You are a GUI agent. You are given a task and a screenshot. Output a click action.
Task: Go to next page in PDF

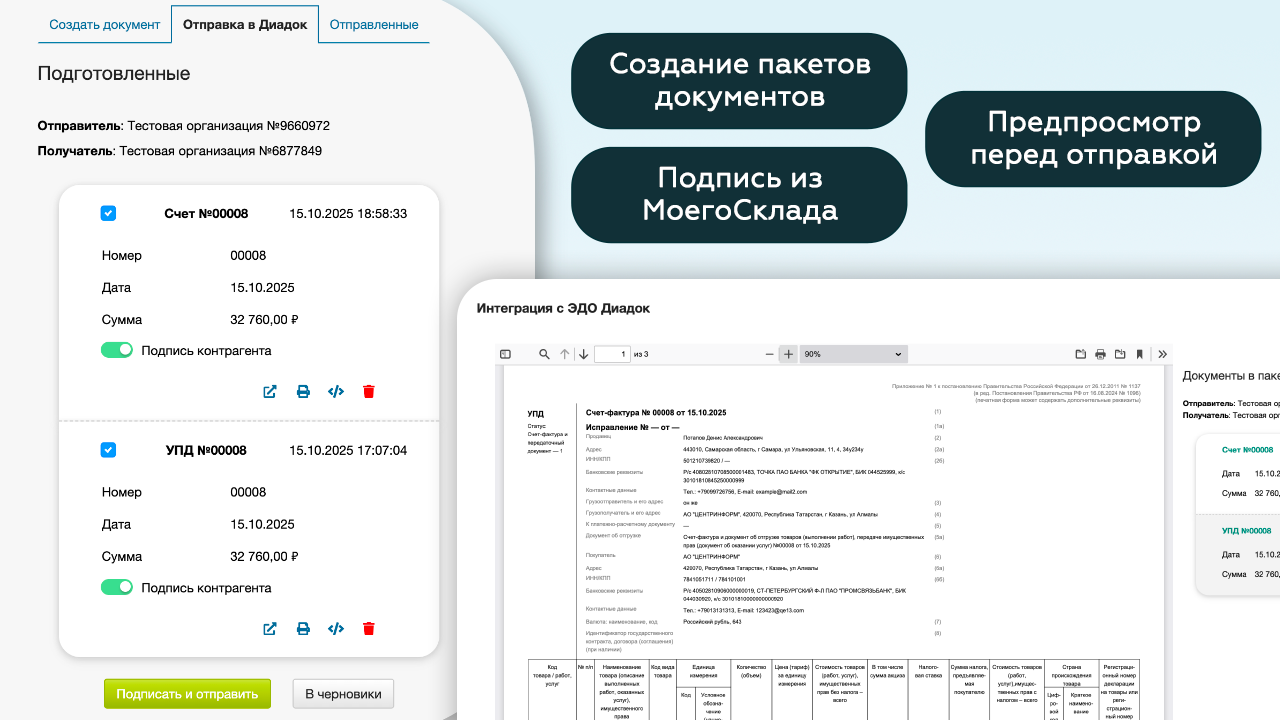(x=583, y=354)
